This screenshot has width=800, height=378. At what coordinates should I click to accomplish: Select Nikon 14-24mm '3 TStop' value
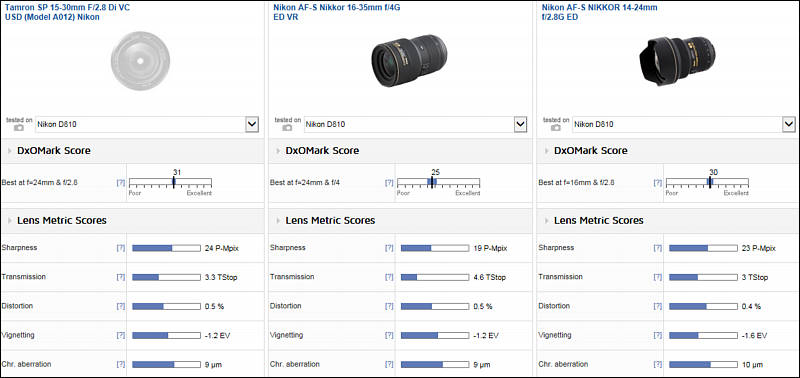pyautogui.click(x=755, y=278)
